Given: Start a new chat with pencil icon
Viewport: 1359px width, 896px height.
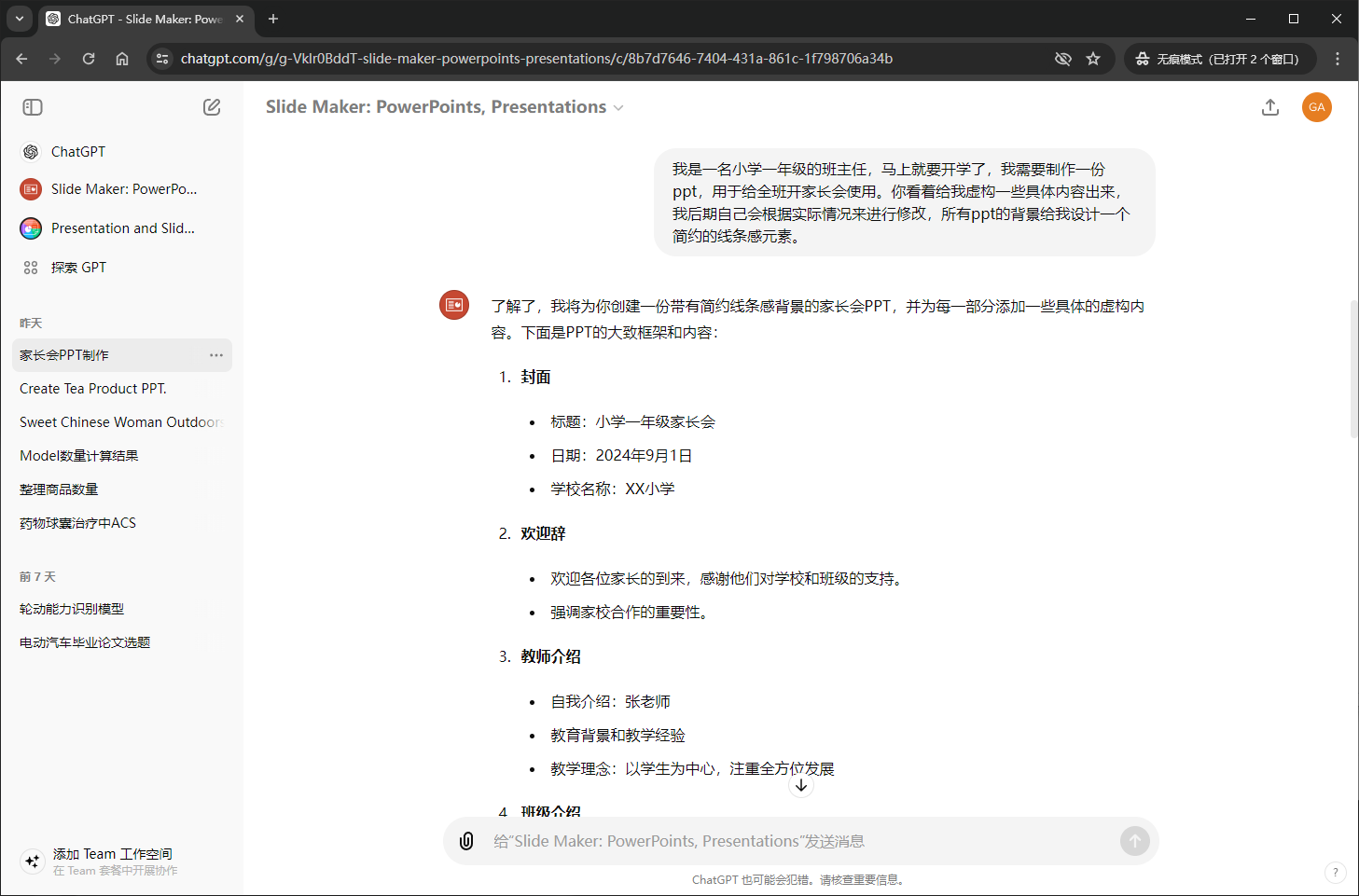Looking at the screenshot, I should tap(212, 107).
